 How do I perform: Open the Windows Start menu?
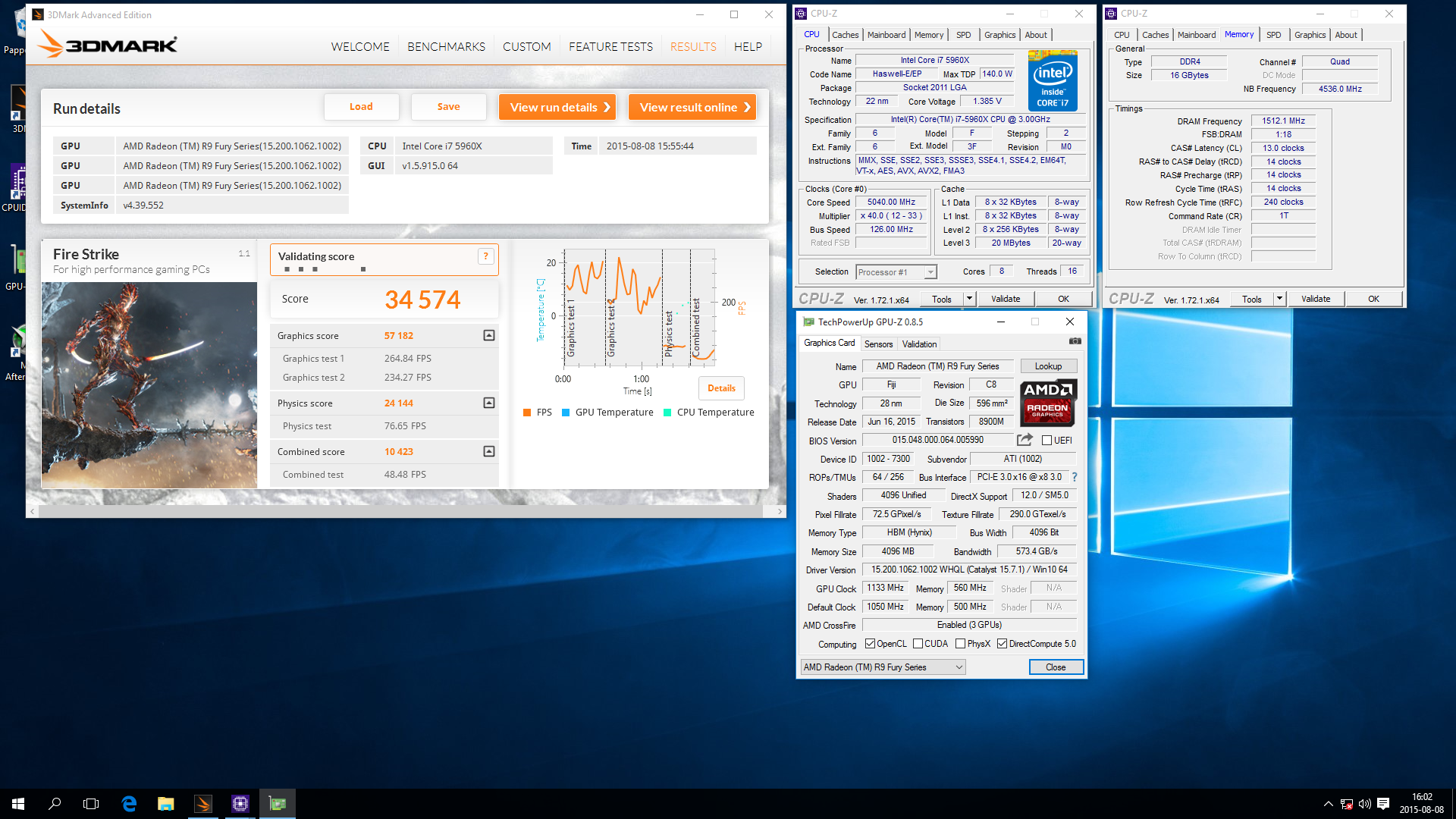pyautogui.click(x=18, y=804)
